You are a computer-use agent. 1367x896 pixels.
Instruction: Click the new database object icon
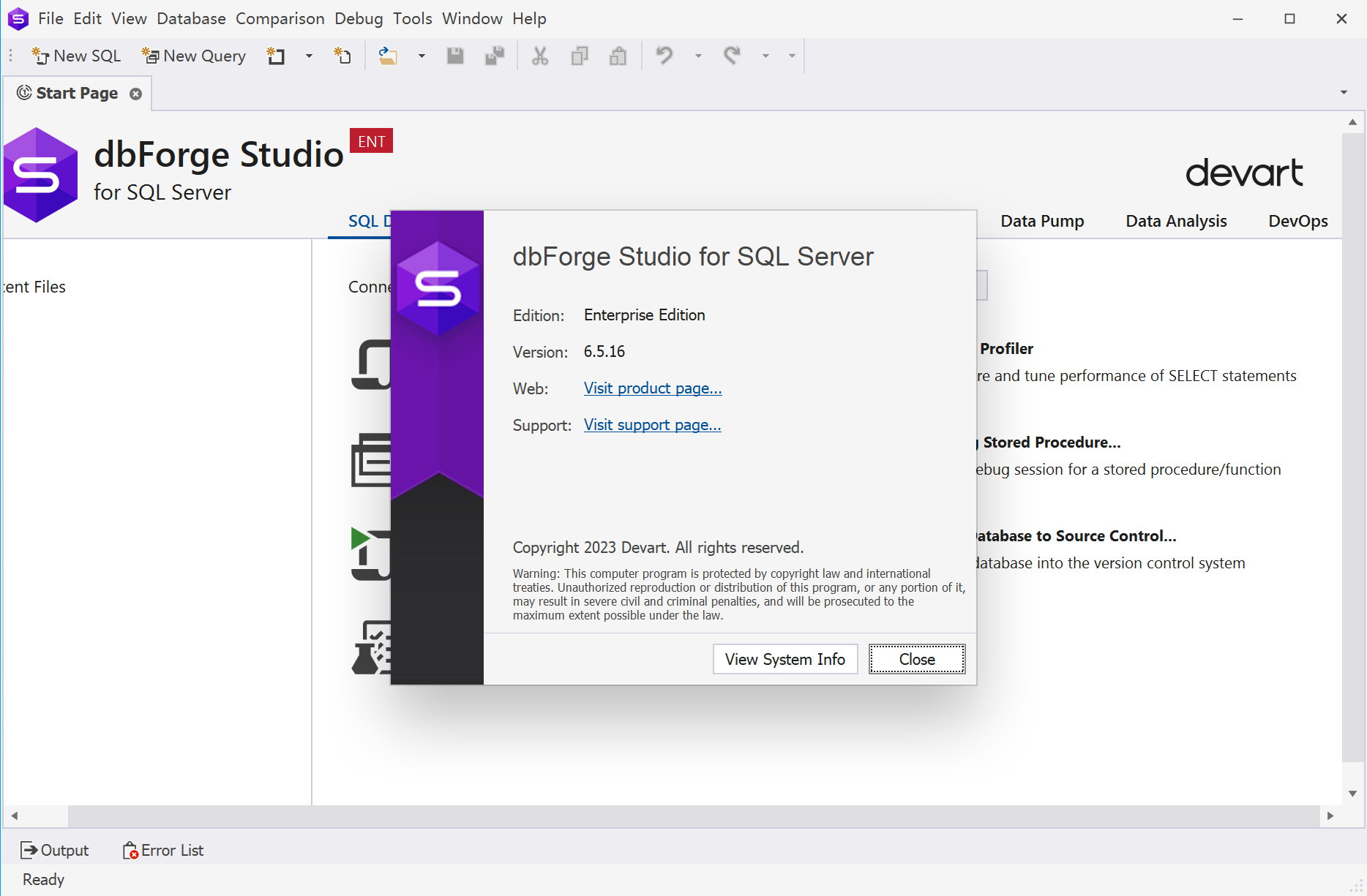276,56
